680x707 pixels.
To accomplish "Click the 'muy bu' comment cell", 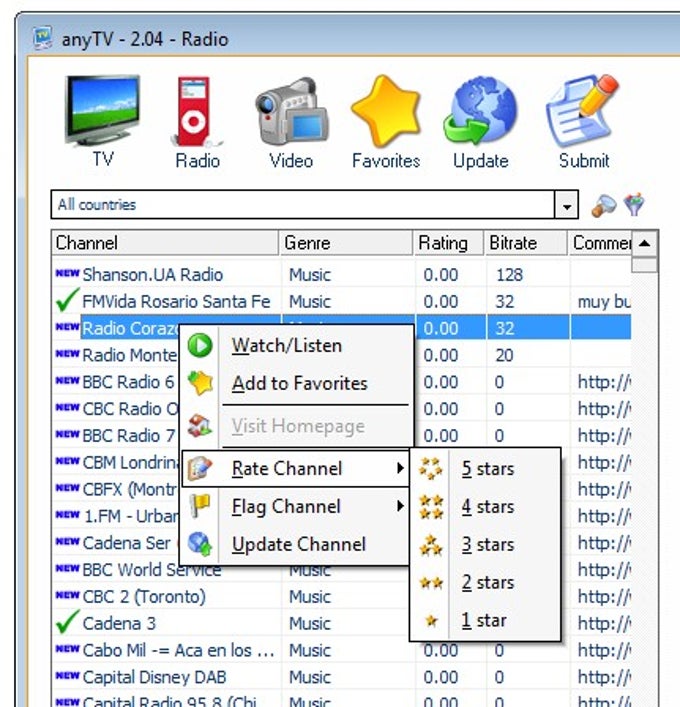I will [604, 301].
